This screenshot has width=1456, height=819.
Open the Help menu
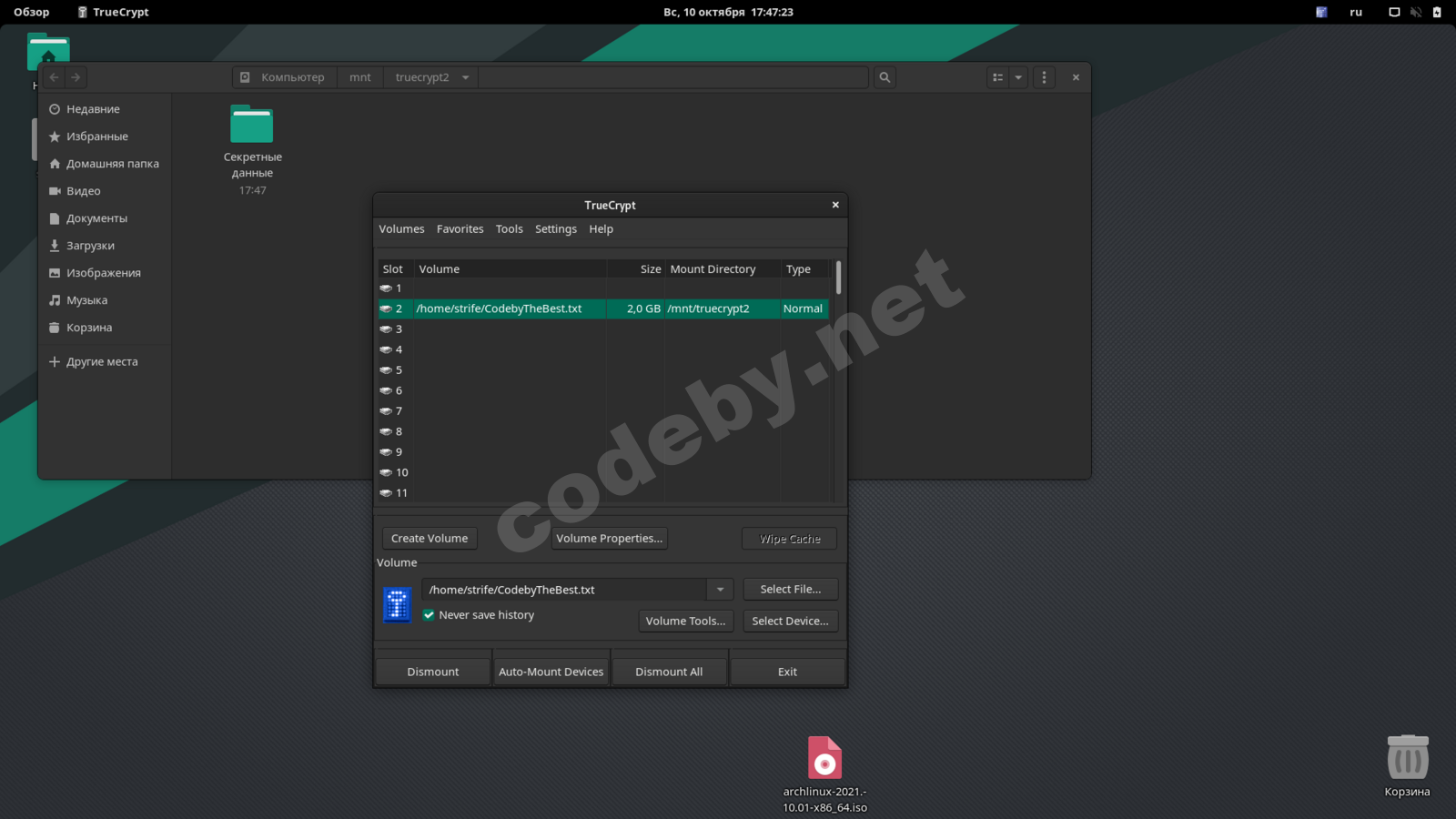pos(602,229)
